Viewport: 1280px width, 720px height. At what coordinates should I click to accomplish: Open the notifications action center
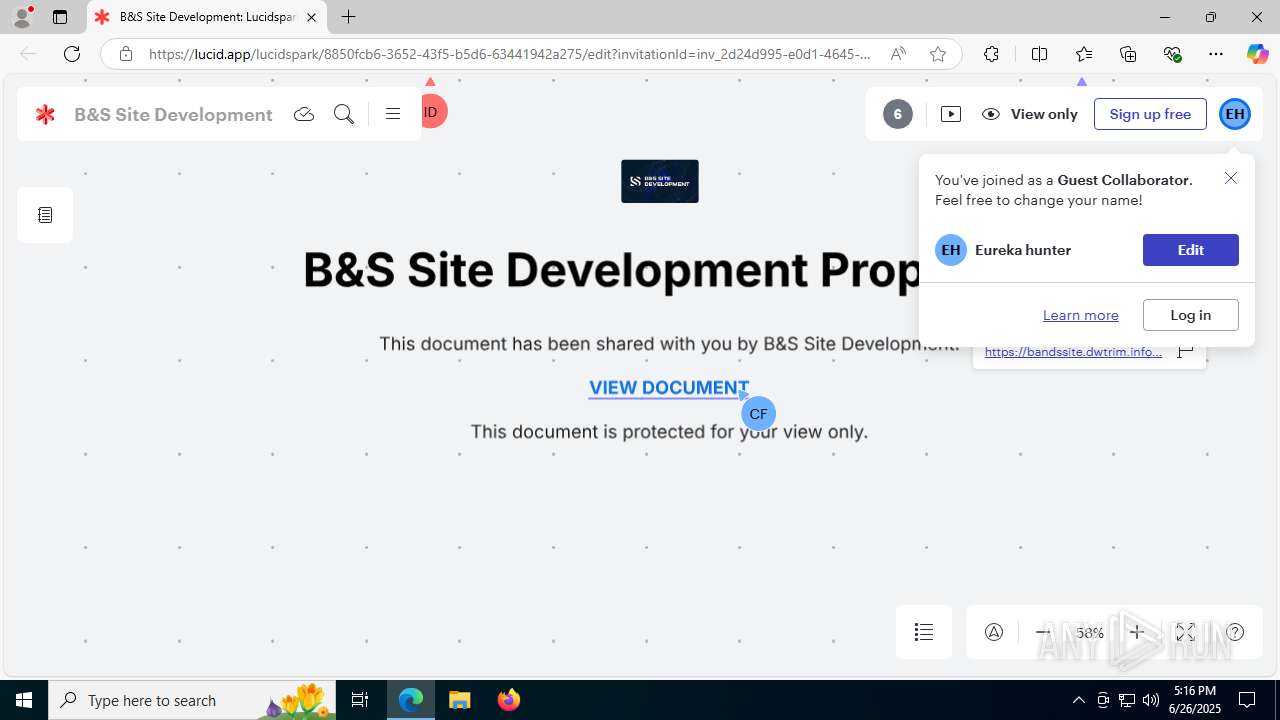pos(1247,700)
